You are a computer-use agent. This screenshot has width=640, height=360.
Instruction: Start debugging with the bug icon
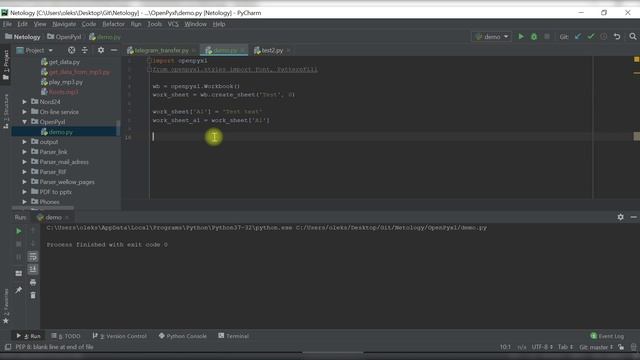[533, 37]
